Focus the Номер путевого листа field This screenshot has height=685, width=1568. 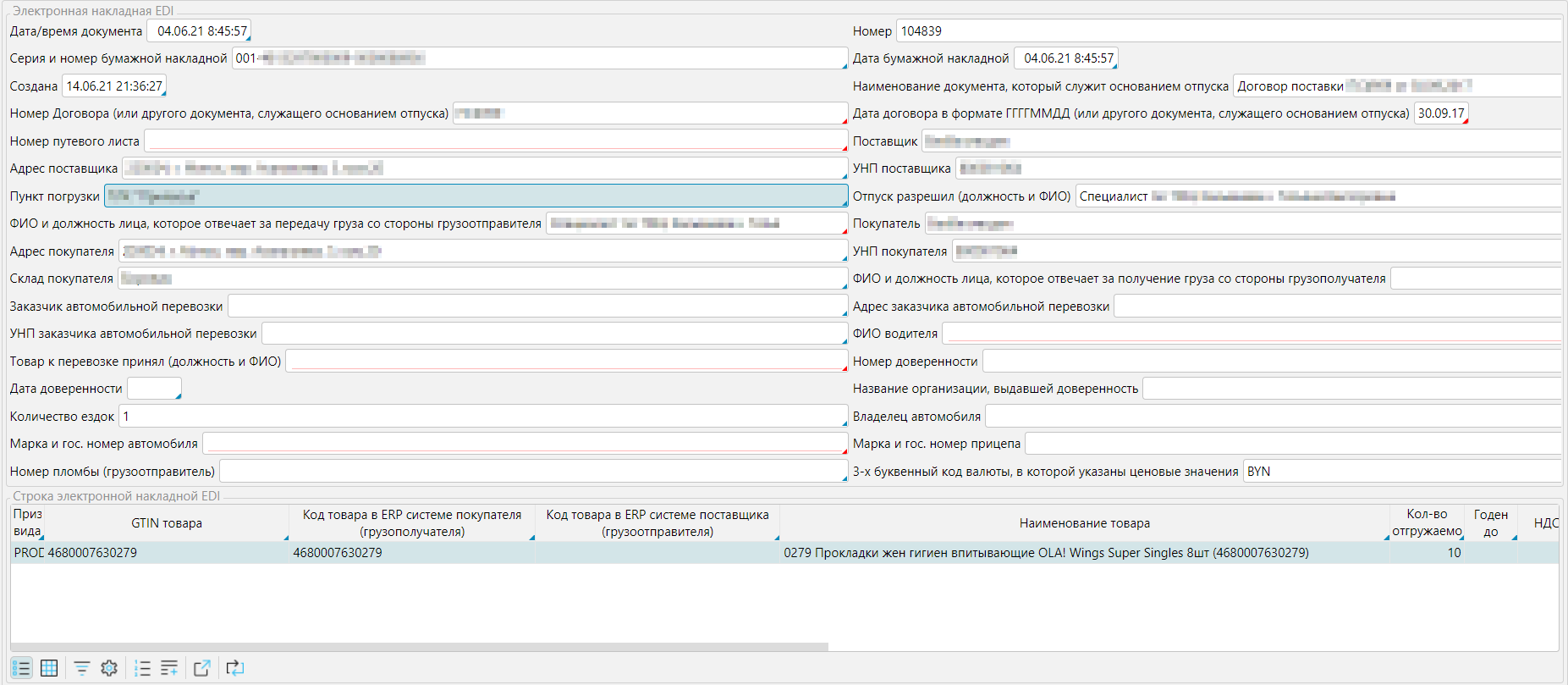pos(495,141)
